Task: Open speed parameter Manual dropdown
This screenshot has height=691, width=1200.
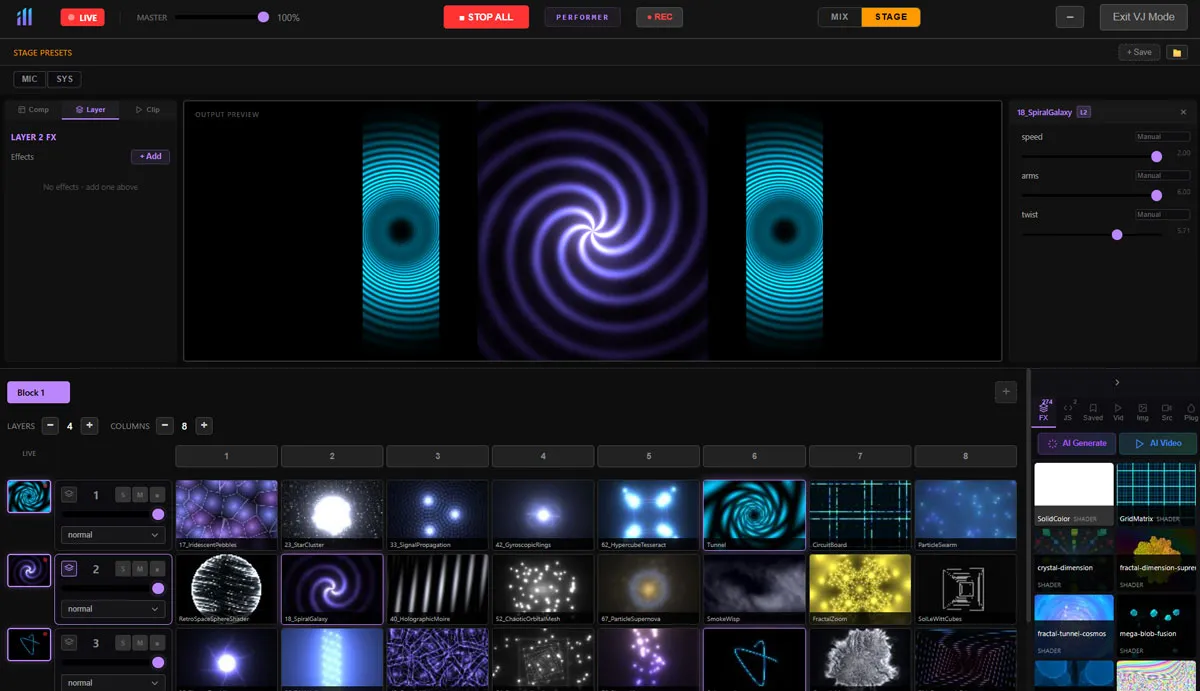Action: (x=1162, y=137)
